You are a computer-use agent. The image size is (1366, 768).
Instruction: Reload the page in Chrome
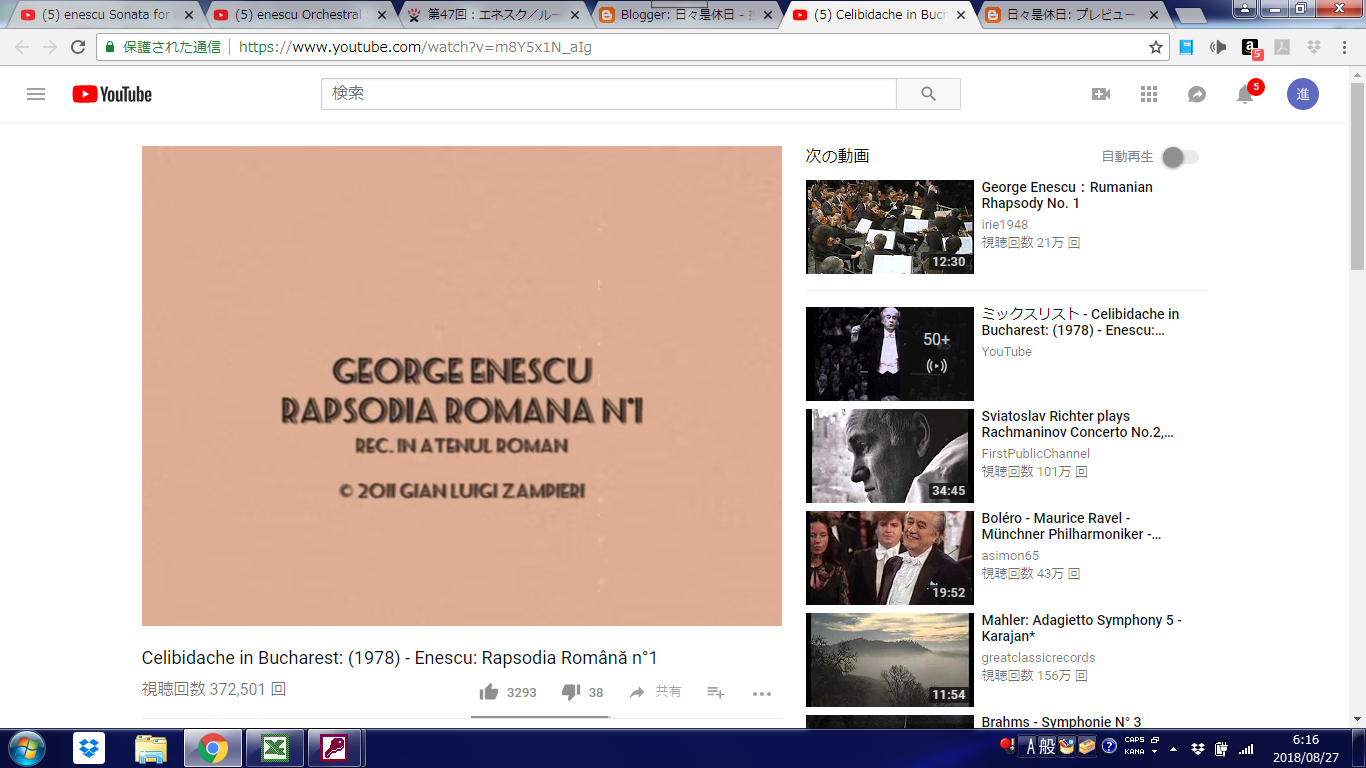coord(78,47)
